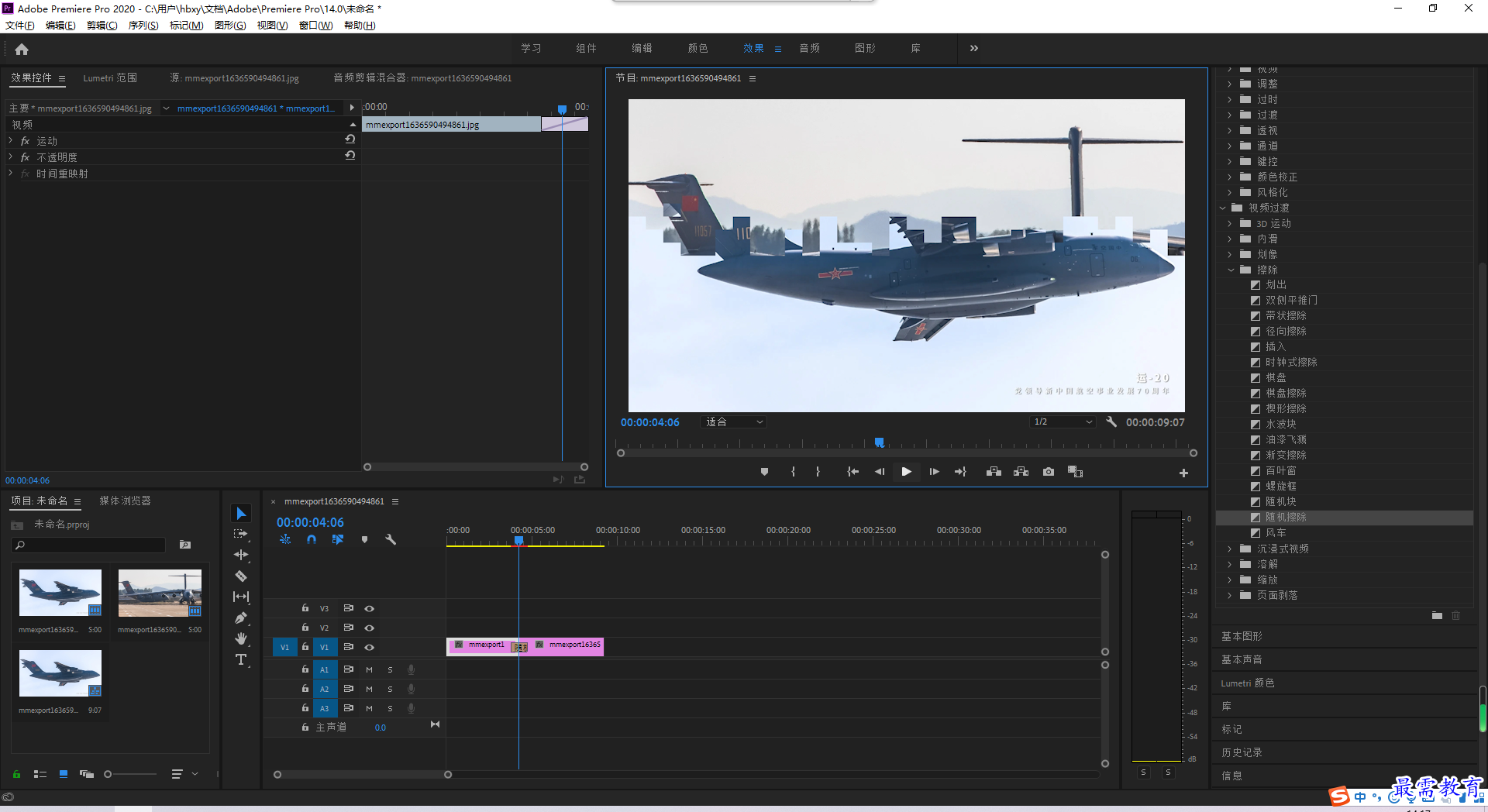Open the comparison view button

[1075, 472]
